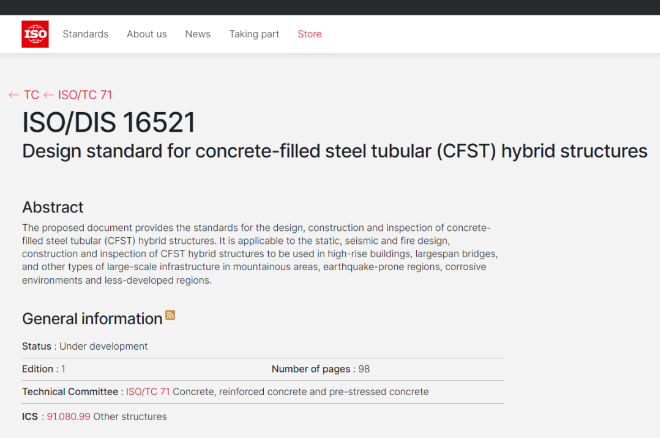The width and height of the screenshot is (660, 438).
Task: Go to the About us section
Action: (146, 34)
